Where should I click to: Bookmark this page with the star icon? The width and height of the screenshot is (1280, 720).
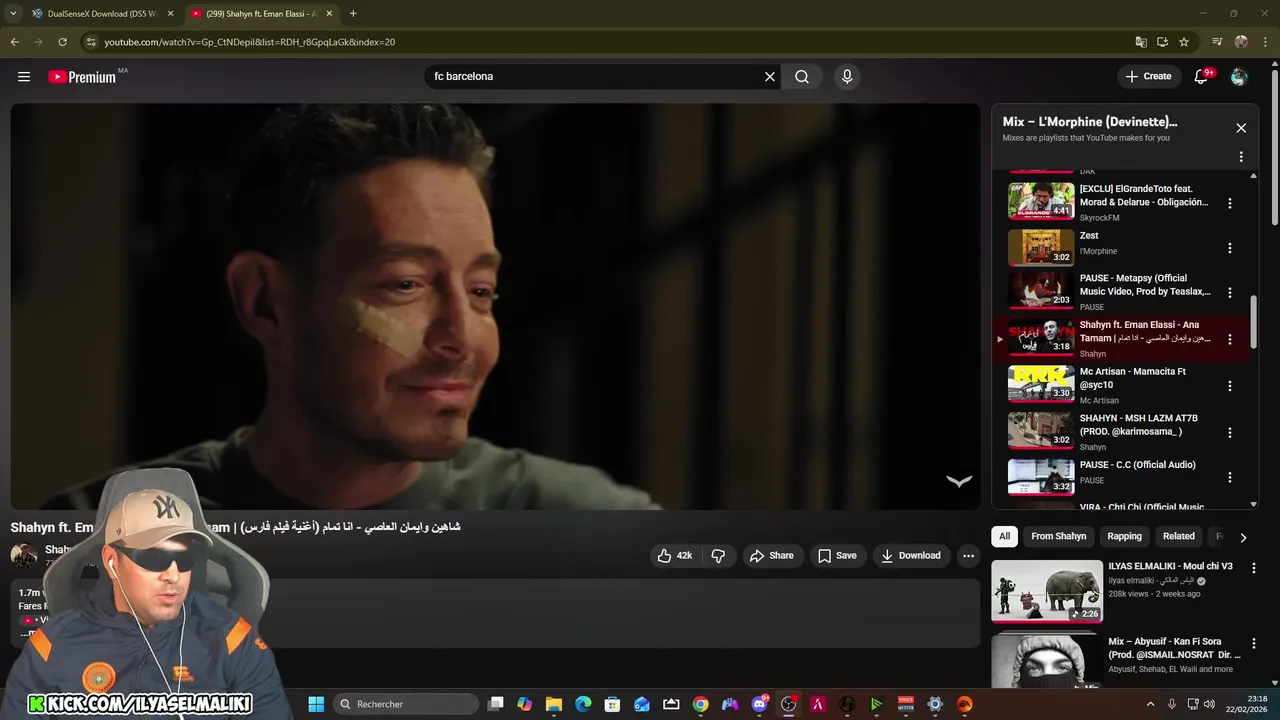[x=1184, y=42]
